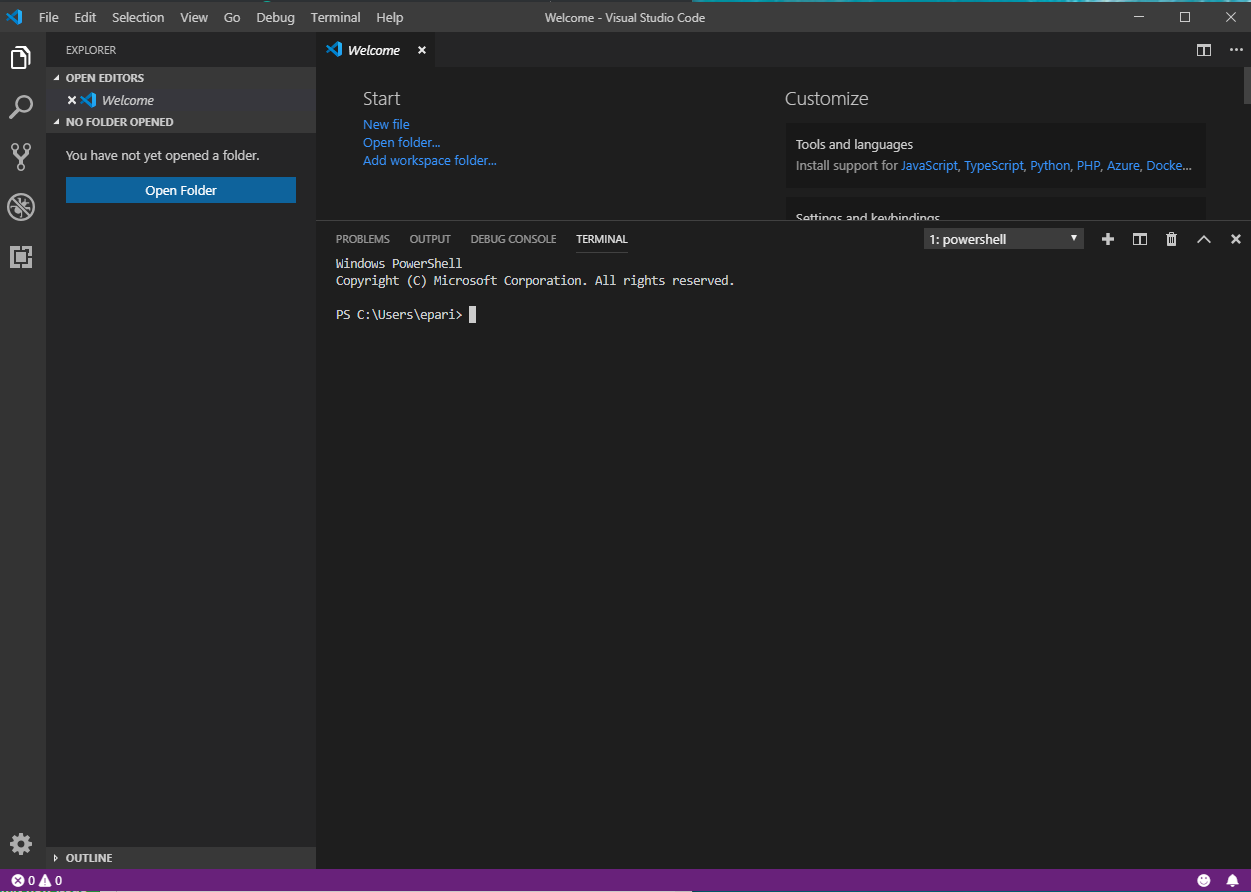Open the editor More Actions menu

click(x=1236, y=50)
